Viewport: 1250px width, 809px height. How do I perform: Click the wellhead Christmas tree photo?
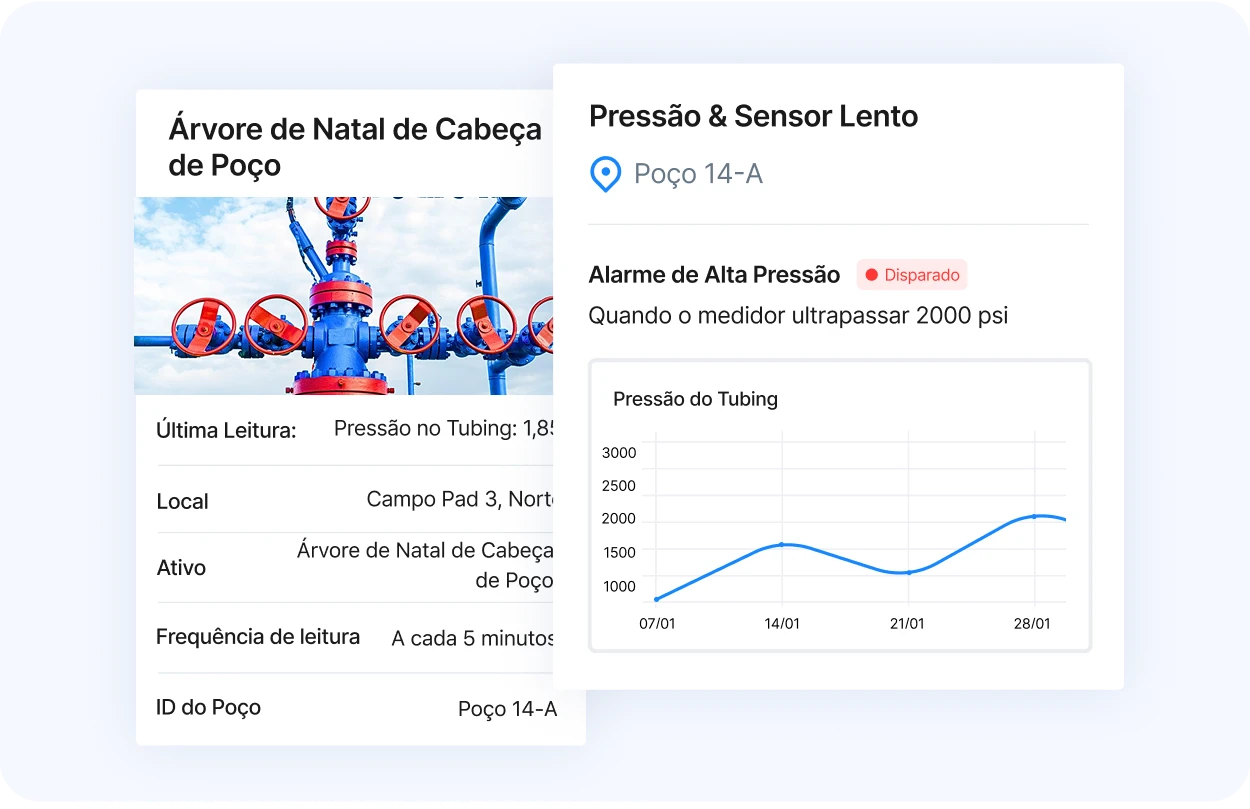344,295
